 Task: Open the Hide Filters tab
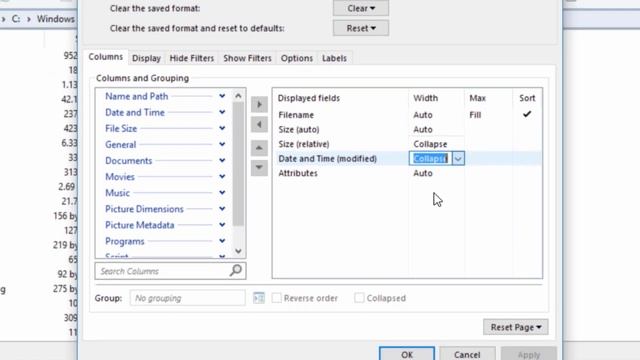191,58
